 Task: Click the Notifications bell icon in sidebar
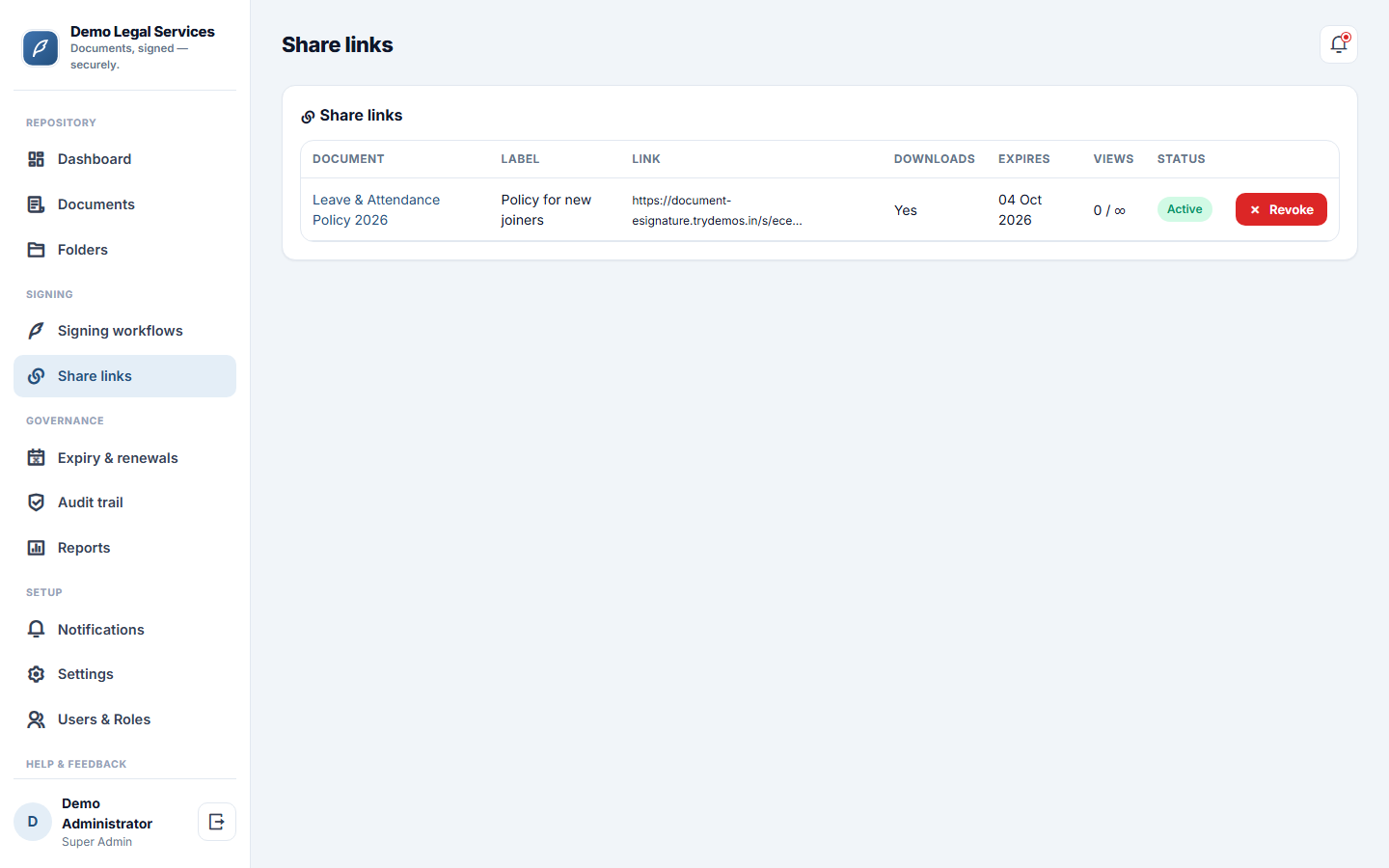pyautogui.click(x=36, y=629)
